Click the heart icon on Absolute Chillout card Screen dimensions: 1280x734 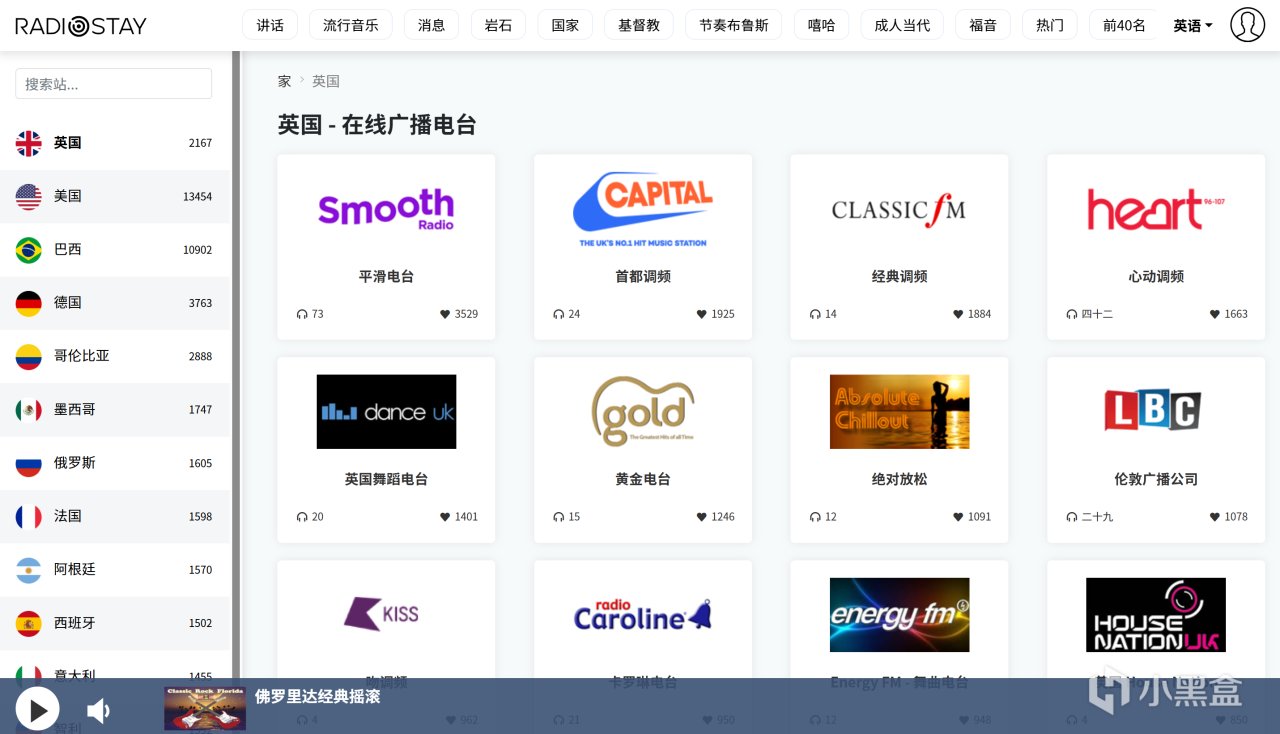(958, 517)
